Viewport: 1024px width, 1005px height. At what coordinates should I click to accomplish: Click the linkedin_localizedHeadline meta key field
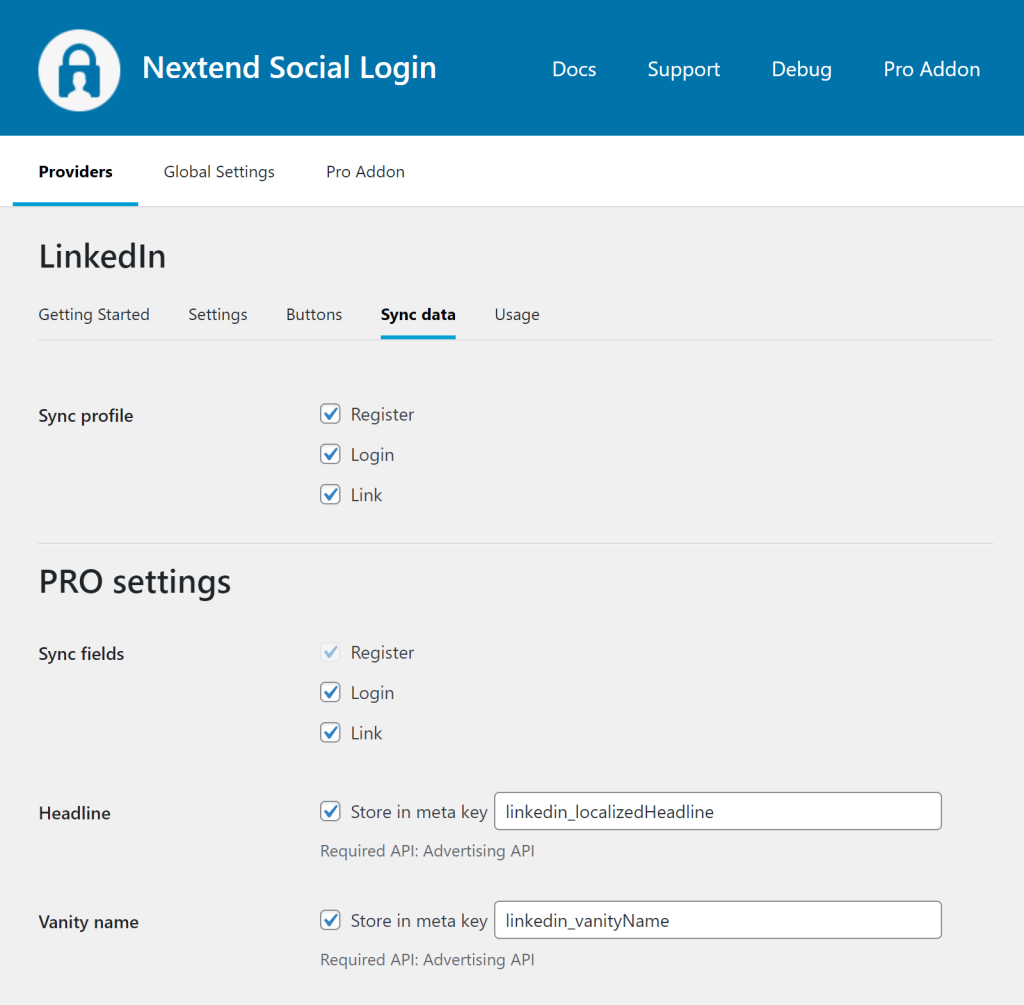pos(717,811)
